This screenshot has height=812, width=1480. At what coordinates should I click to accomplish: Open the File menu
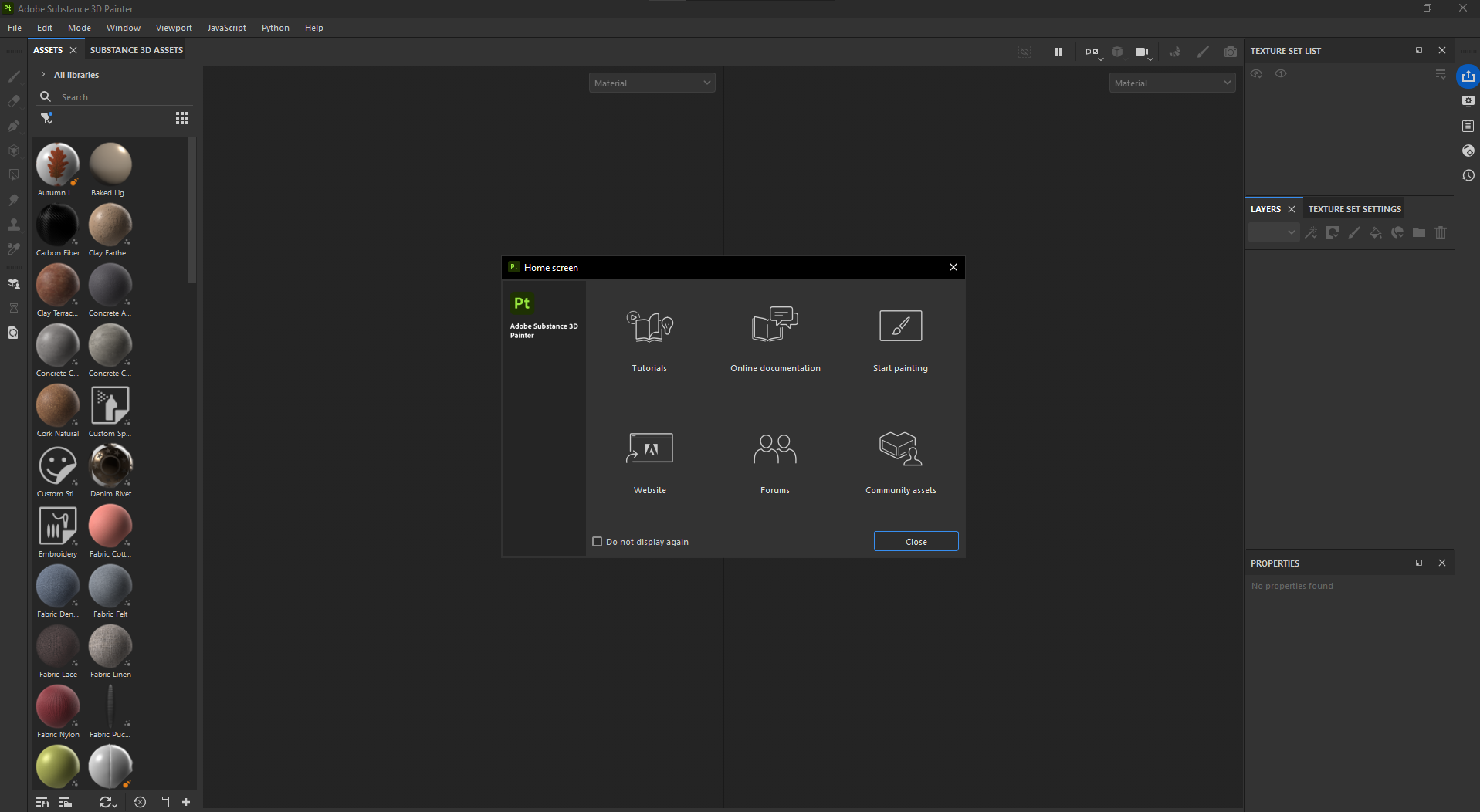click(x=15, y=28)
